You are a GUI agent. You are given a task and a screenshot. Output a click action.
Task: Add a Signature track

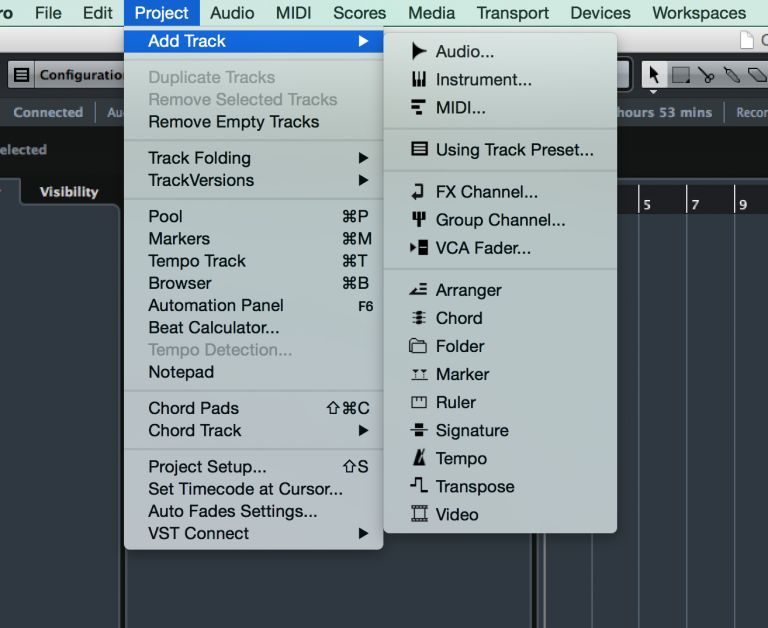tap(500, 430)
